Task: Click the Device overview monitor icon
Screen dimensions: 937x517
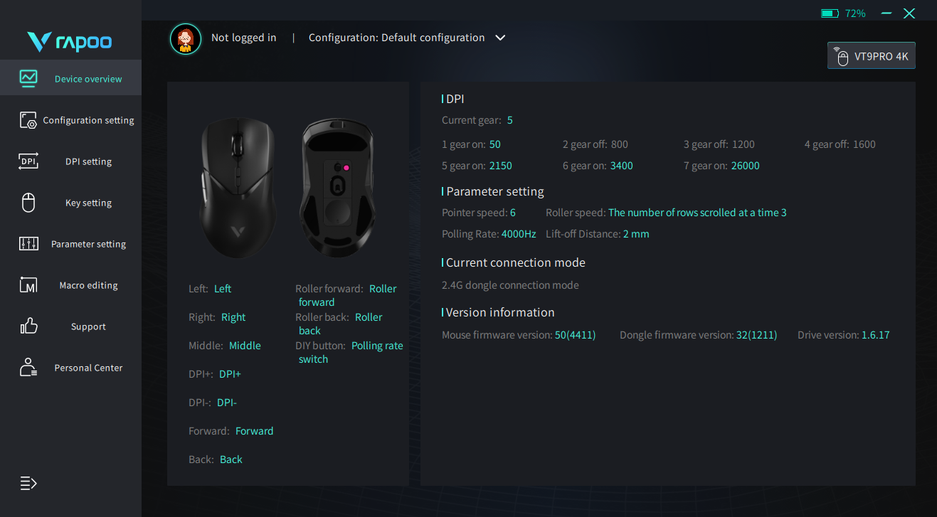Action: [28, 78]
